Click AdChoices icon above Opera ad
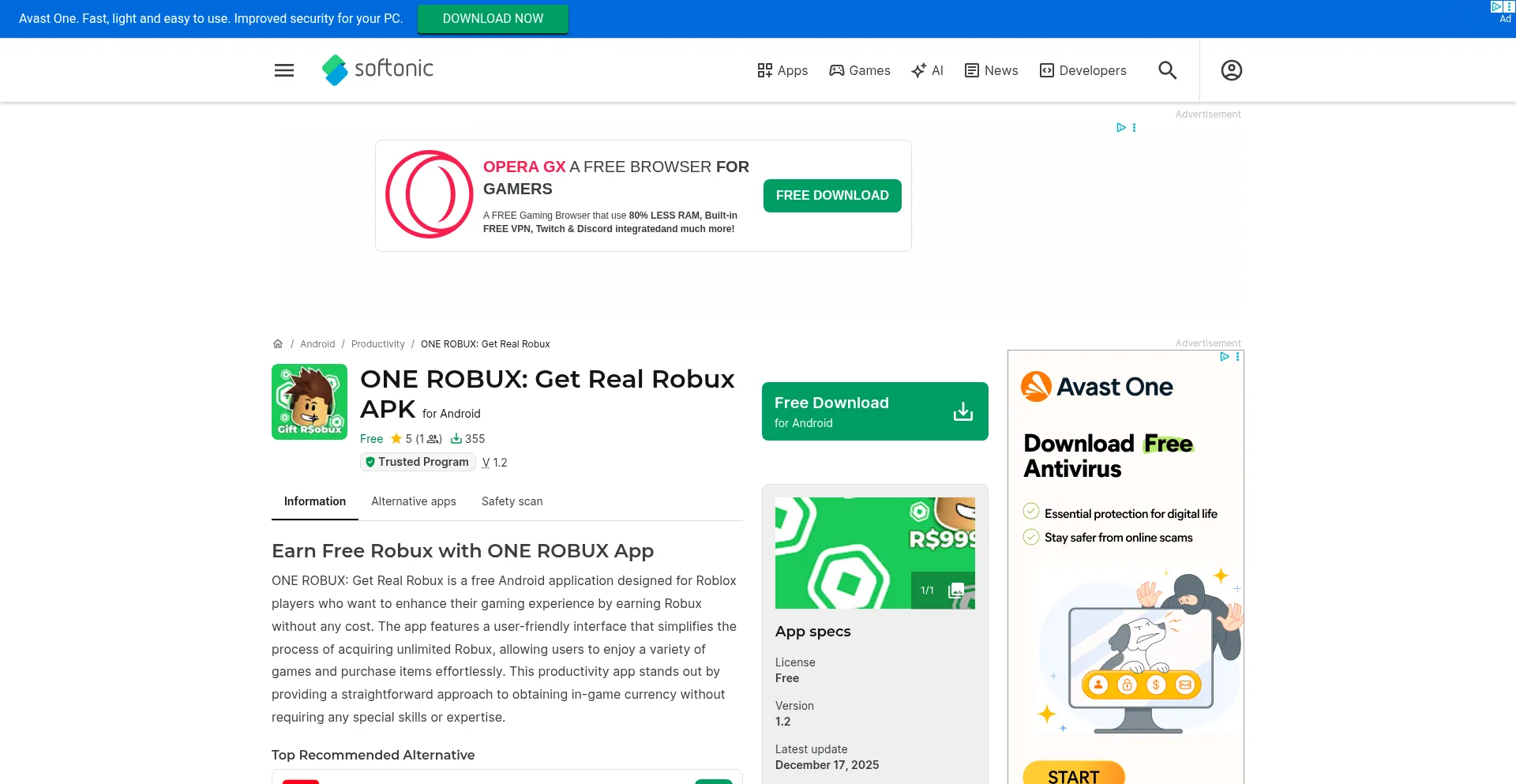The width and height of the screenshot is (1516, 784). [x=1120, y=127]
